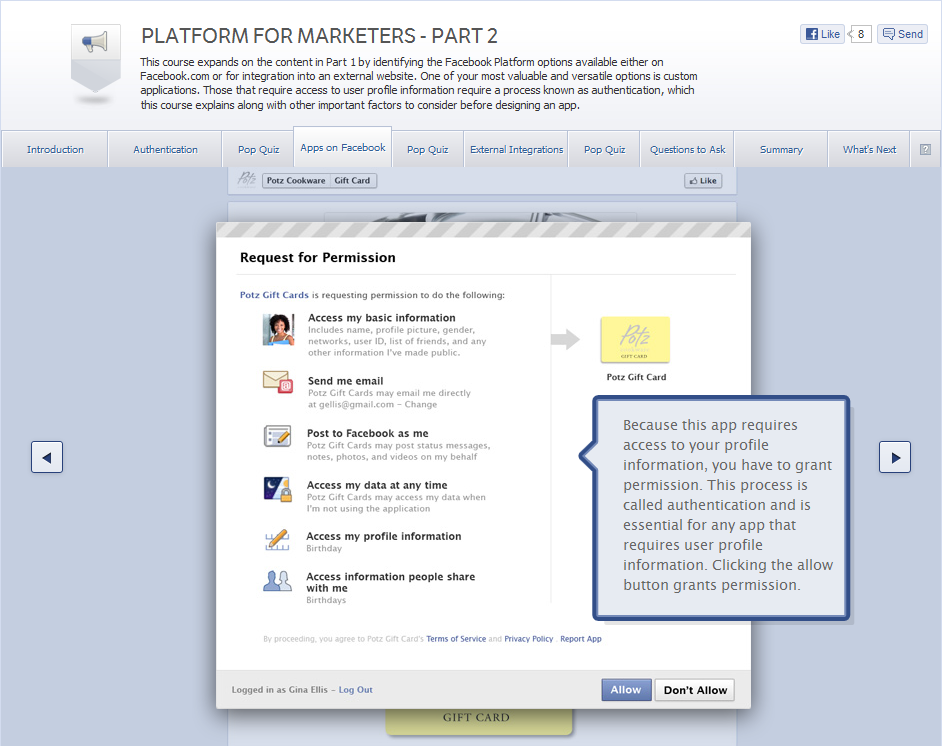The width and height of the screenshot is (942, 746).
Task: Click Access information people share with me heading
Action: [390, 582]
